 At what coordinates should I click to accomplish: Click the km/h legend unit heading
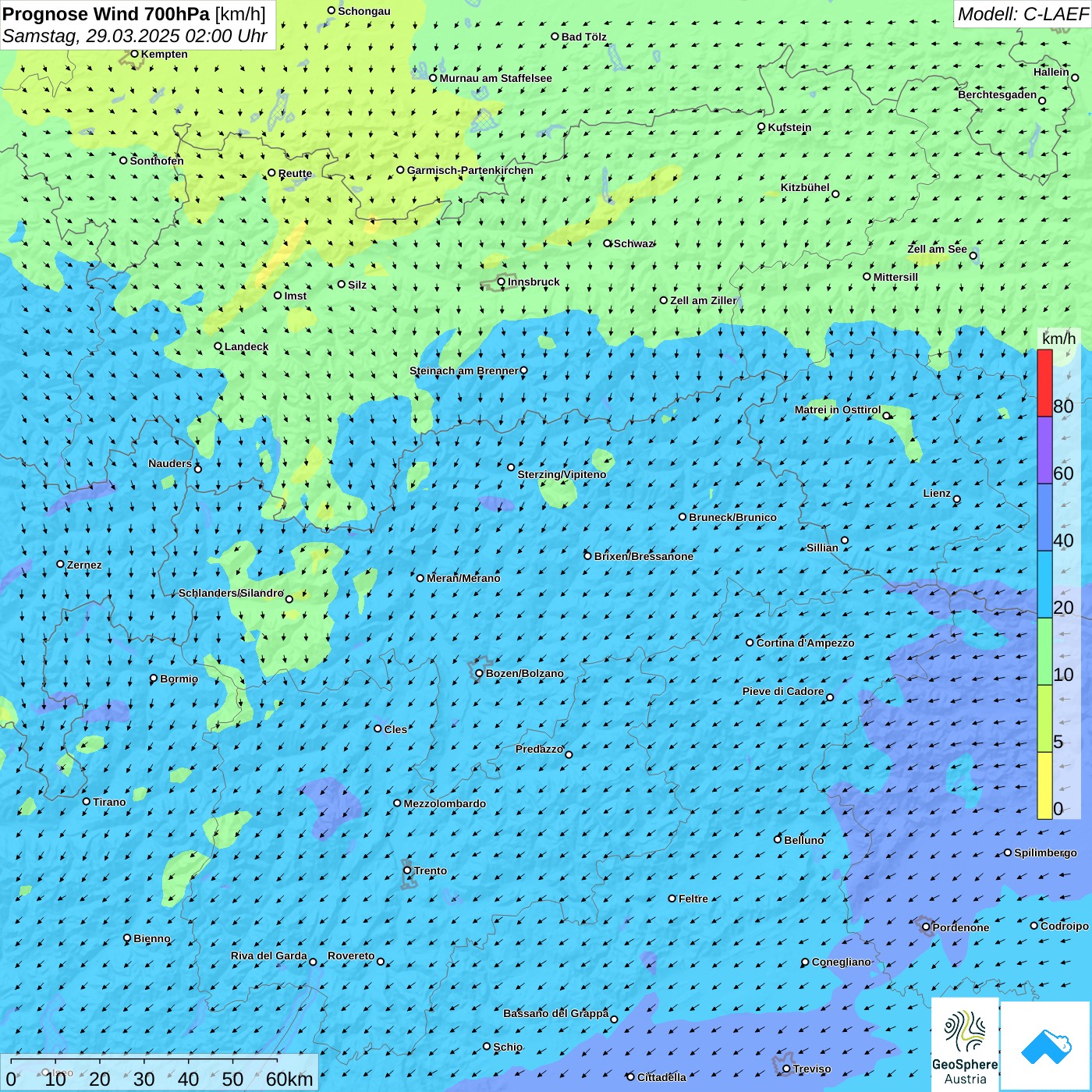pyautogui.click(x=1058, y=339)
